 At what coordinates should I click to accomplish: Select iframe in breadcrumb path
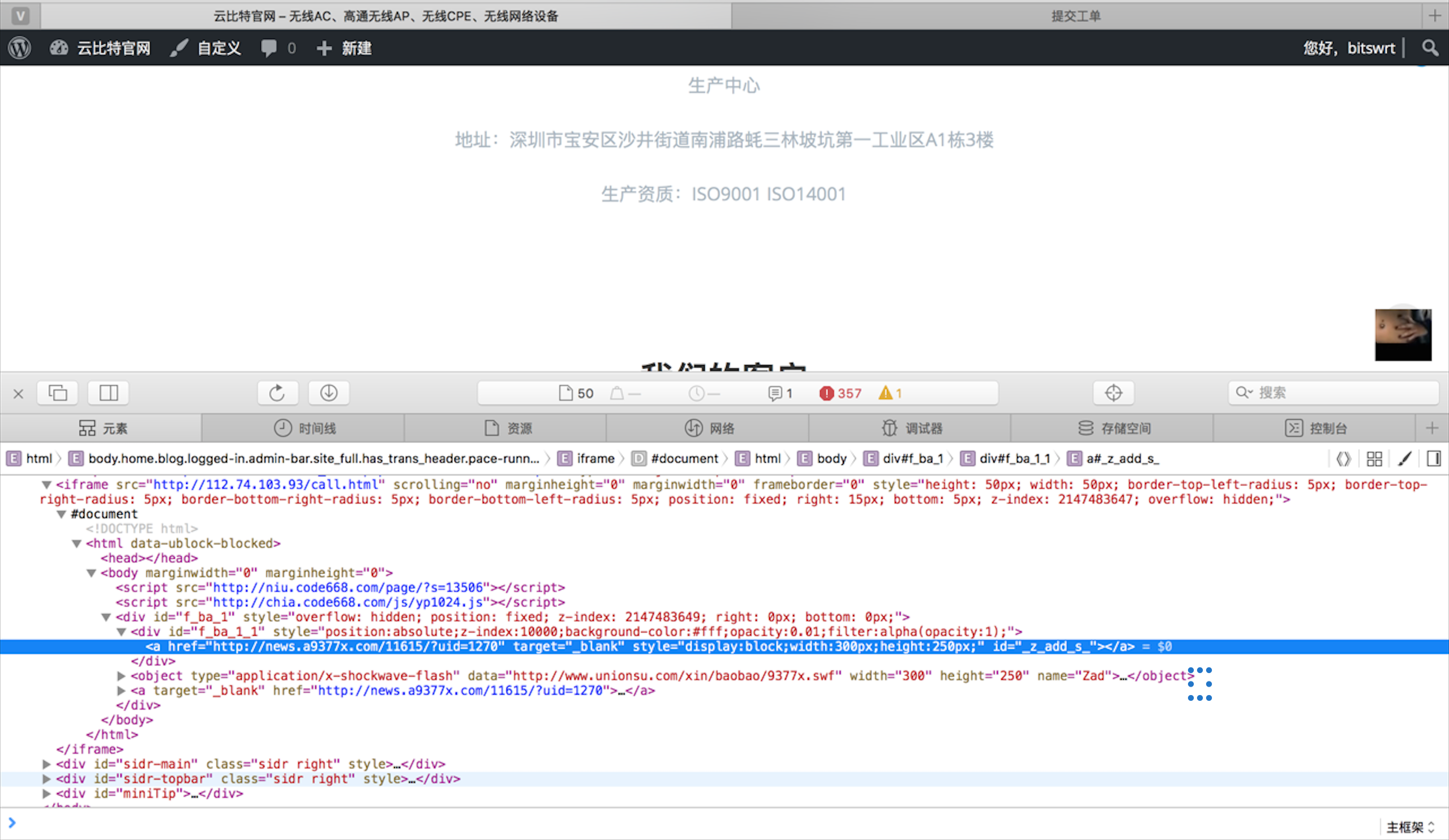[x=586, y=458]
